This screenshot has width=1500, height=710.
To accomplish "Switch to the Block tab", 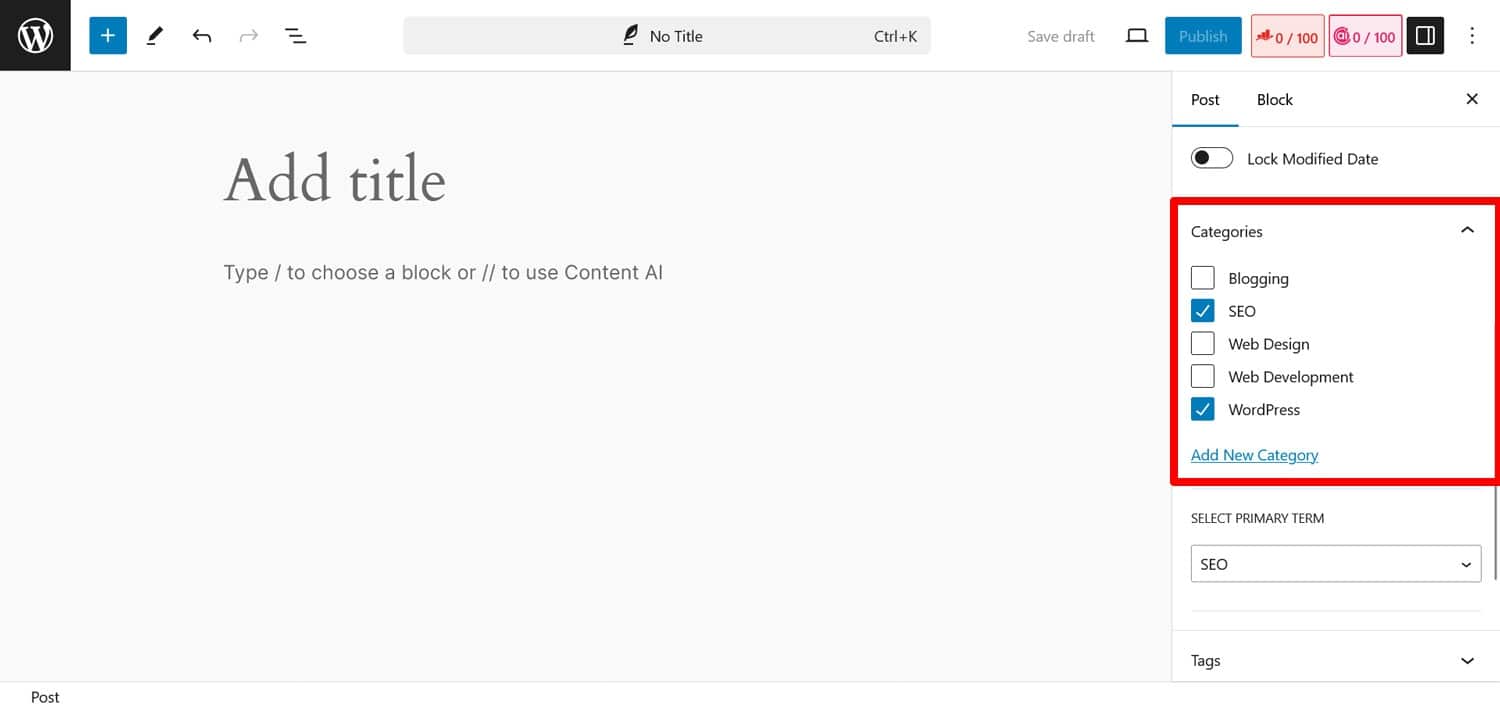I will point(1274,99).
